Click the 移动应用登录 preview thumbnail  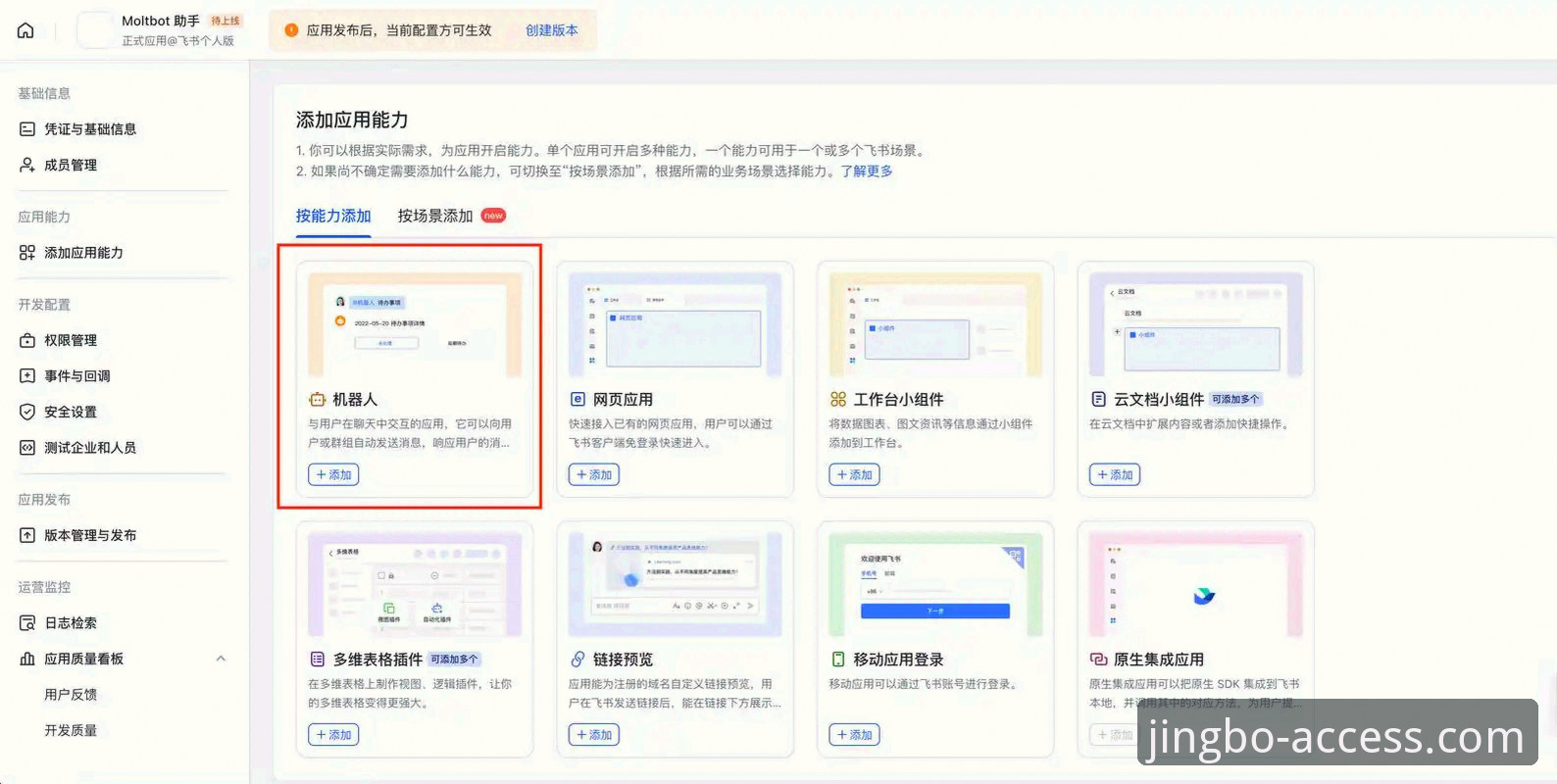935,585
